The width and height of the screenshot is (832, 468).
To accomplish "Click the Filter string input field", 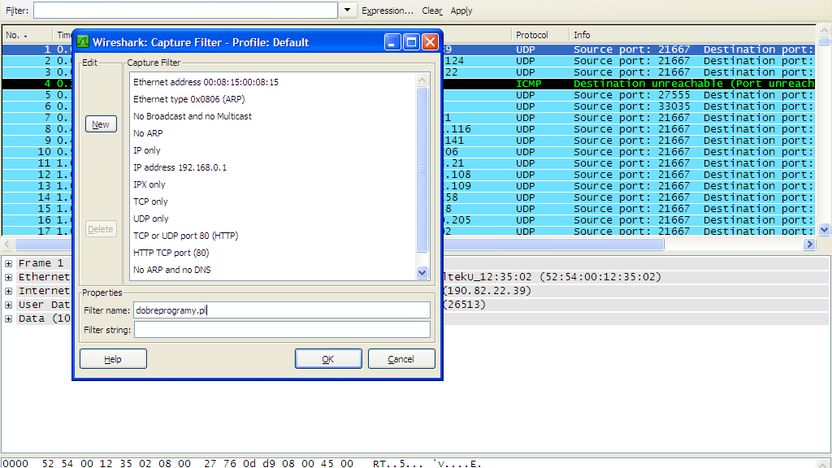I will tap(282, 330).
